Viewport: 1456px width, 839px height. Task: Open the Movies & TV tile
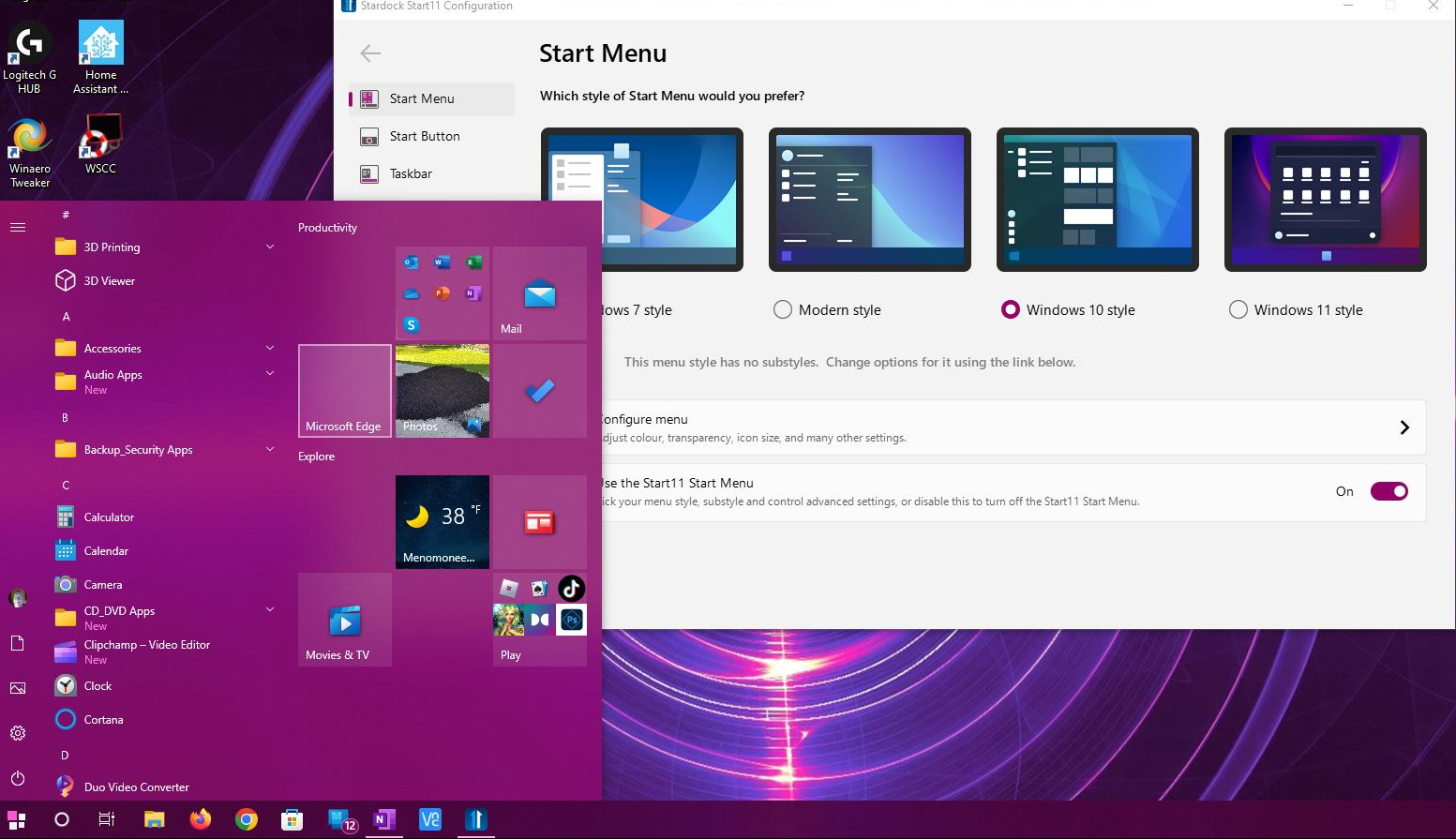pyautogui.click(x=345, y=620)
